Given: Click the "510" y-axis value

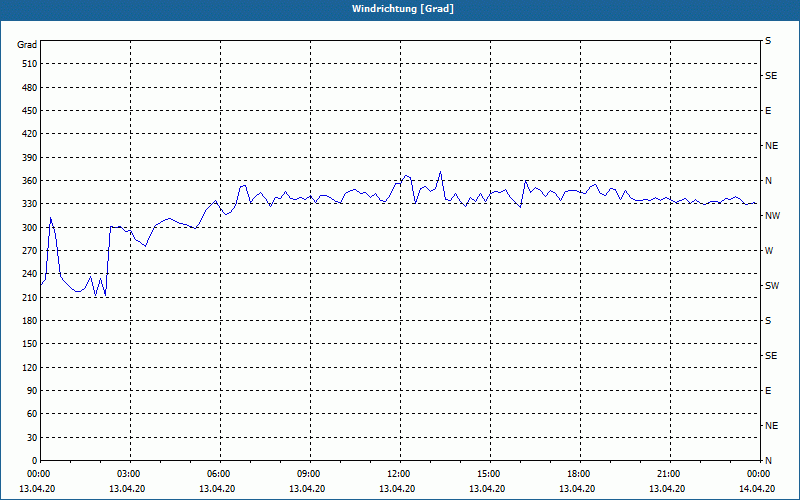Looking at the screenshot, I should 30,64.
